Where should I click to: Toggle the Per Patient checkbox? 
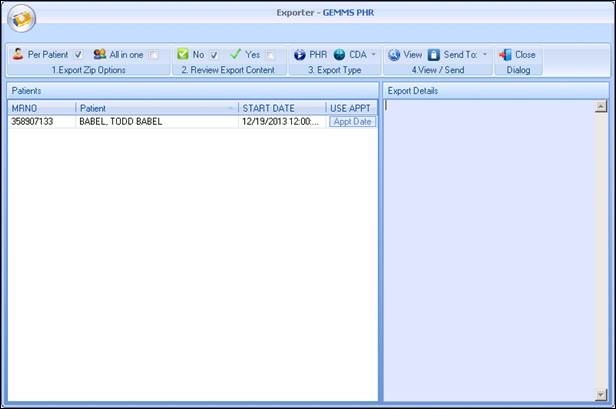pyautogui.click(x=78, y=55)
